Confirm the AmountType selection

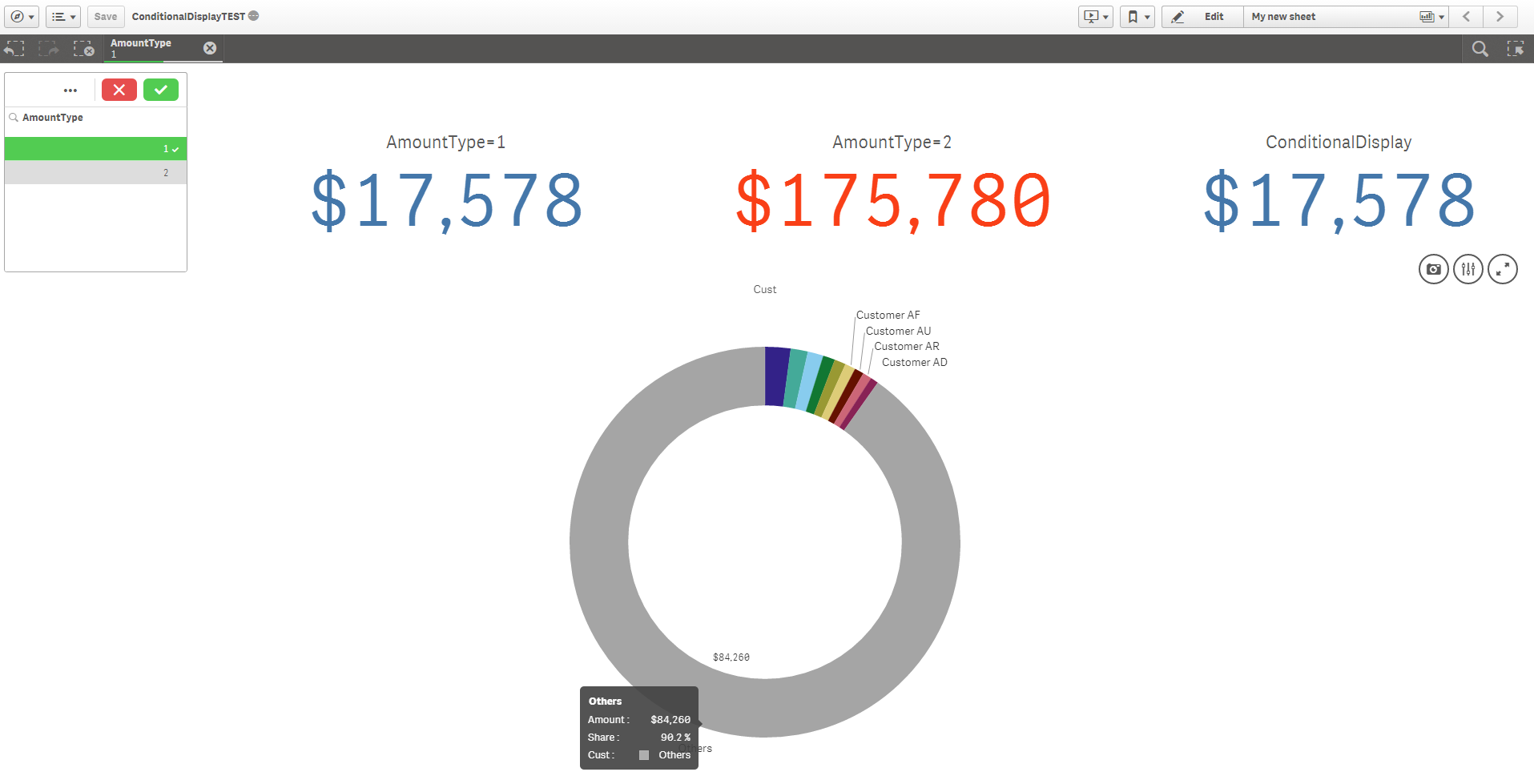[161, 90]
